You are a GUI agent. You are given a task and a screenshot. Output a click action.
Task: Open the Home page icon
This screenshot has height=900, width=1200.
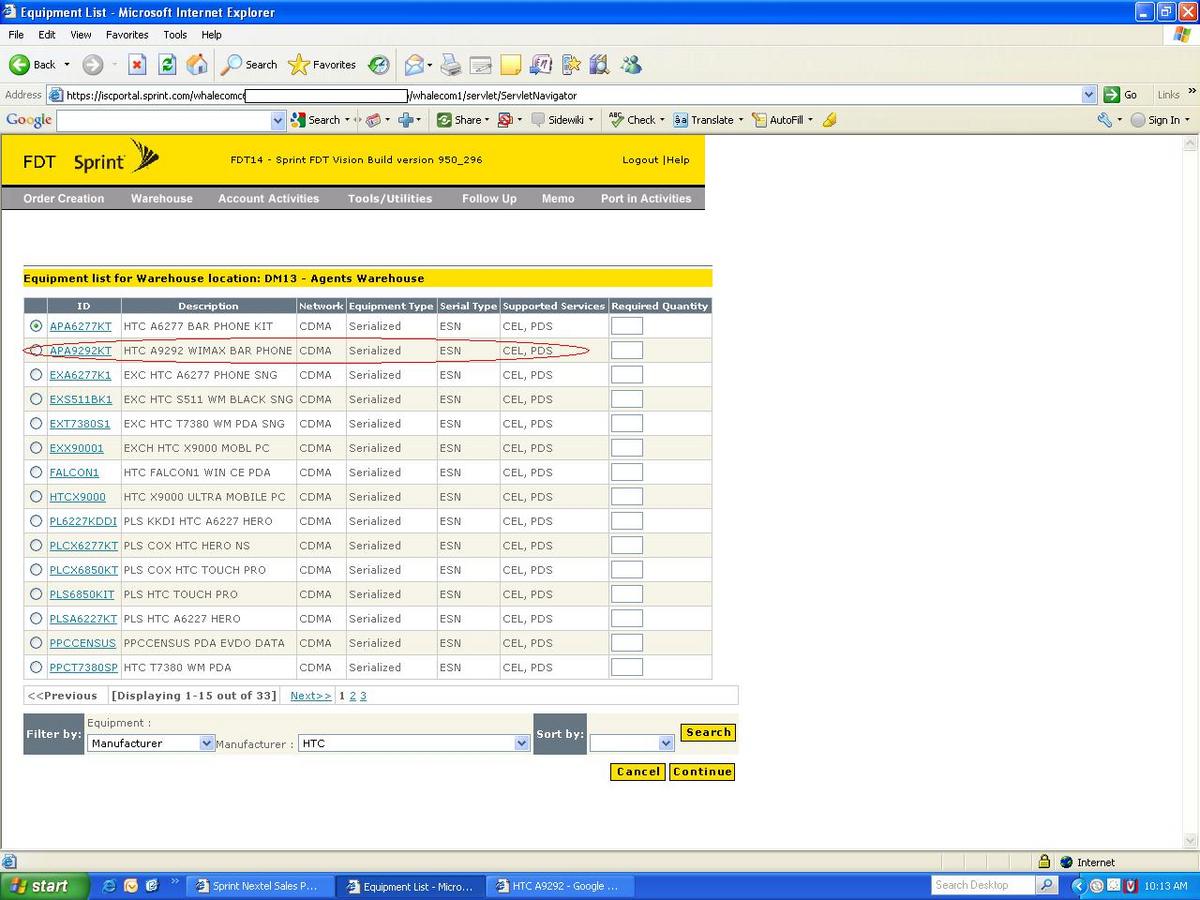(x=198, y=65)
